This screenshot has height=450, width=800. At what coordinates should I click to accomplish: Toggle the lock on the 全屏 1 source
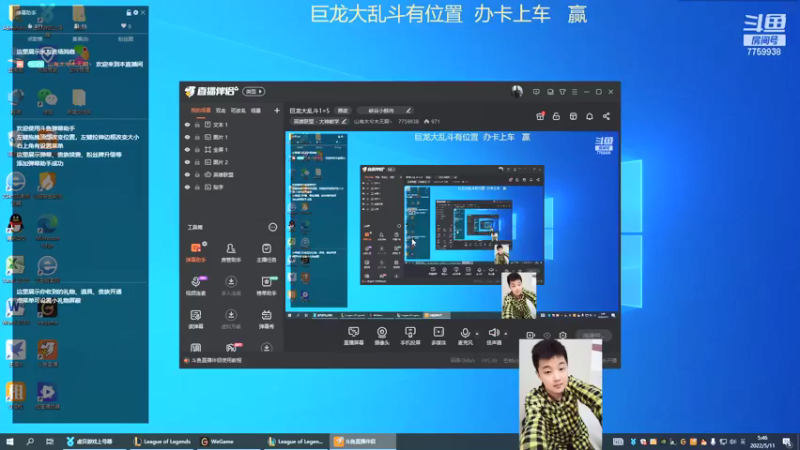197,149
